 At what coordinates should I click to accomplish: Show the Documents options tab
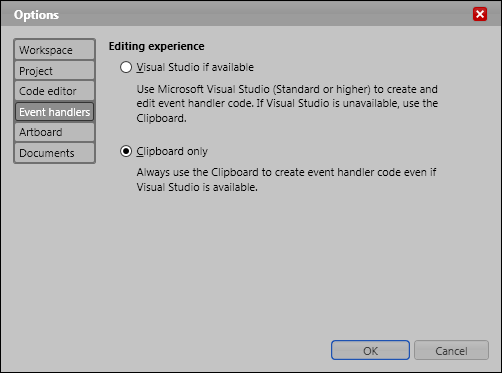tap(54, 153)
